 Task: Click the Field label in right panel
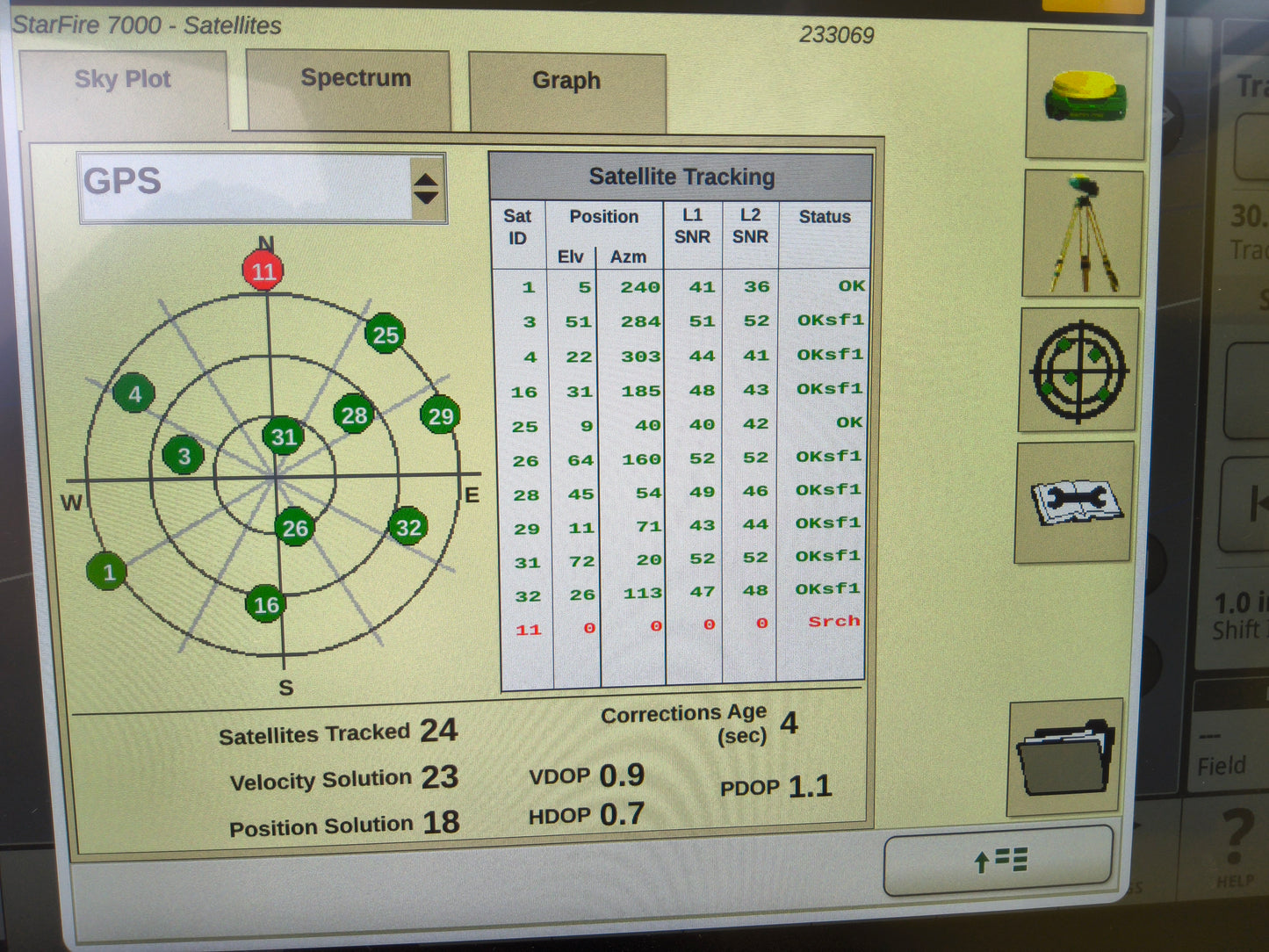click(1222, 766)
